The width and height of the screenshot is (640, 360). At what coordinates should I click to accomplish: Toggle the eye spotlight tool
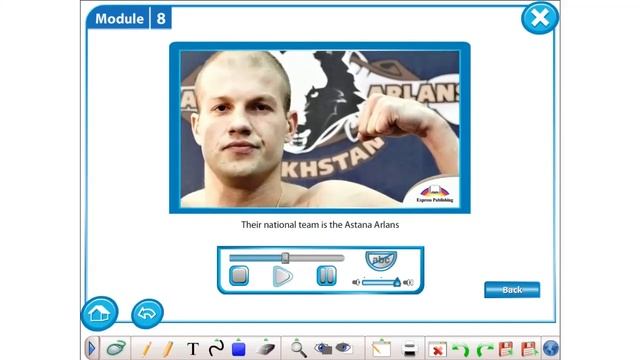tap(344, 348)
